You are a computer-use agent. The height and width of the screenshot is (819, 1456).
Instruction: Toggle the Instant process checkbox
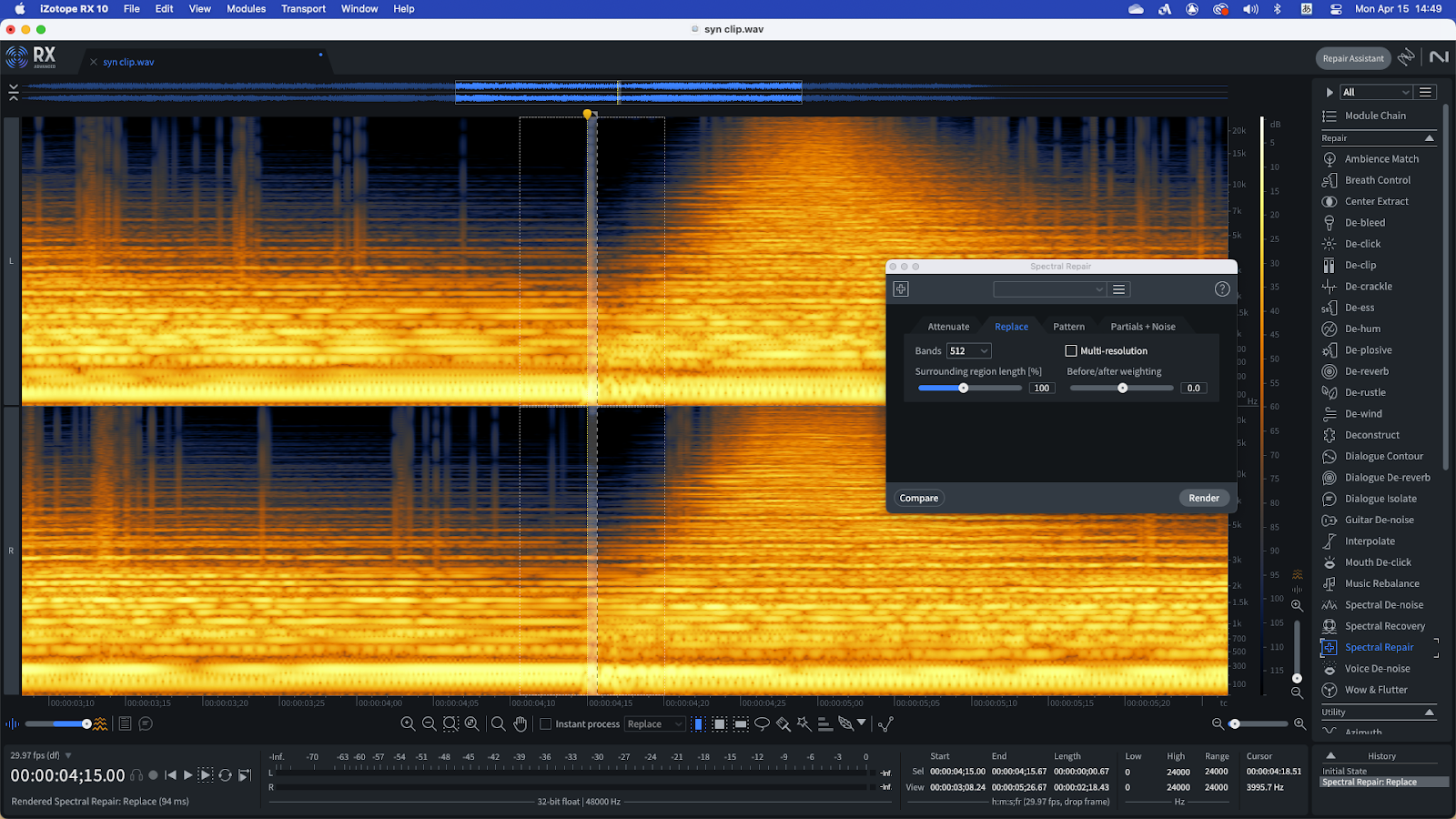pyautogui.click(x=546, y=724)
